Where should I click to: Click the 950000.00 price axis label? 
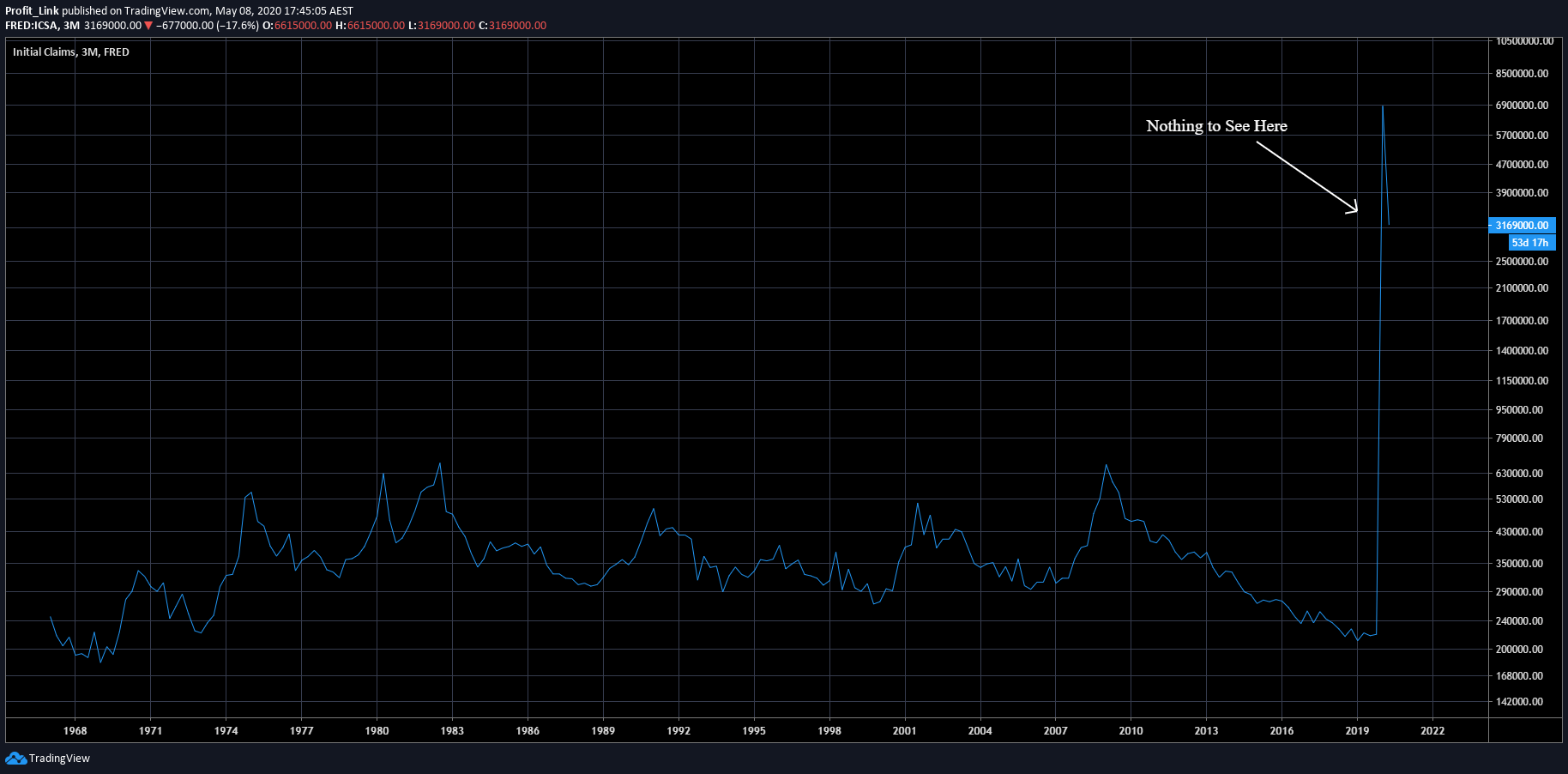coord(1519,409)
